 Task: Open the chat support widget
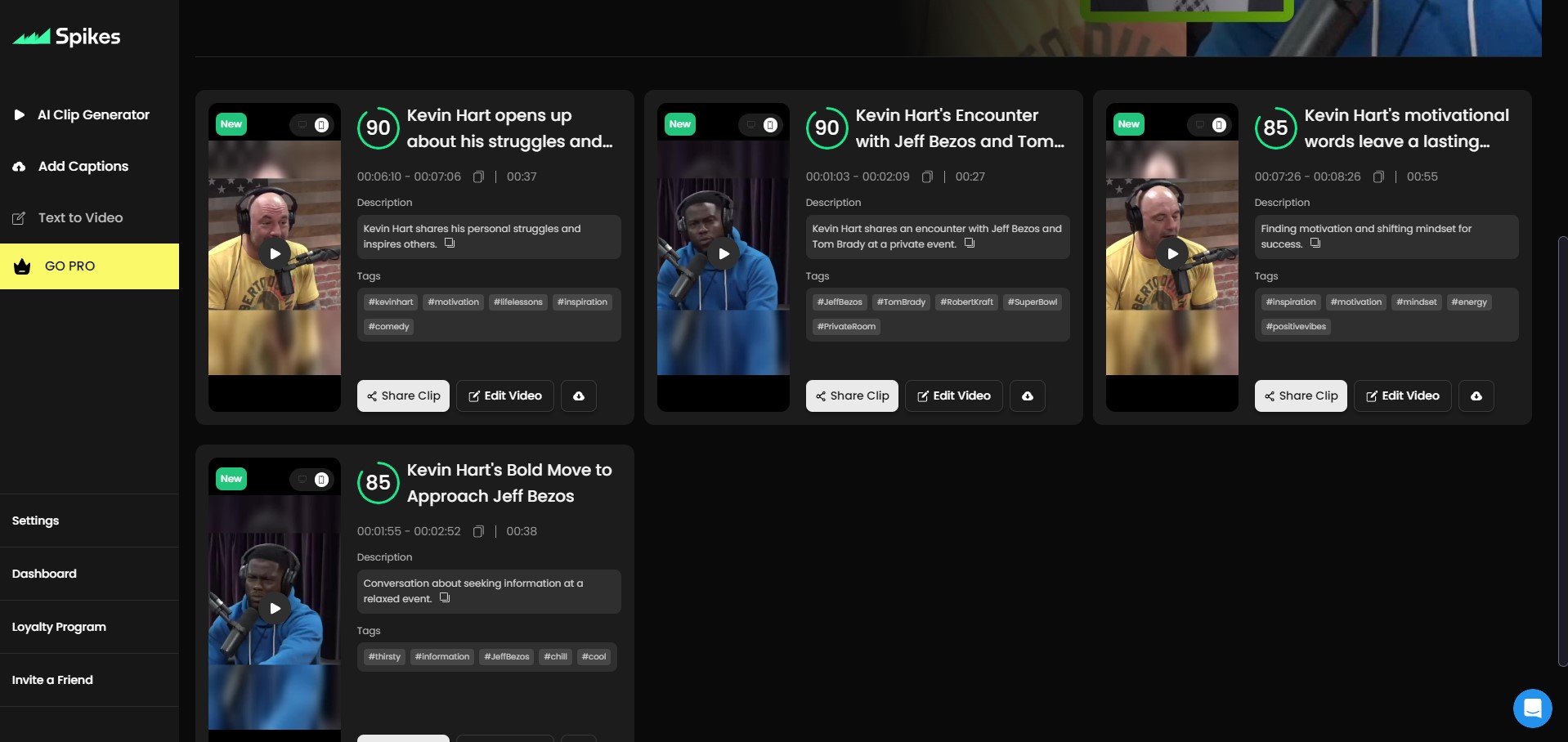click(x=1532, y=708)
